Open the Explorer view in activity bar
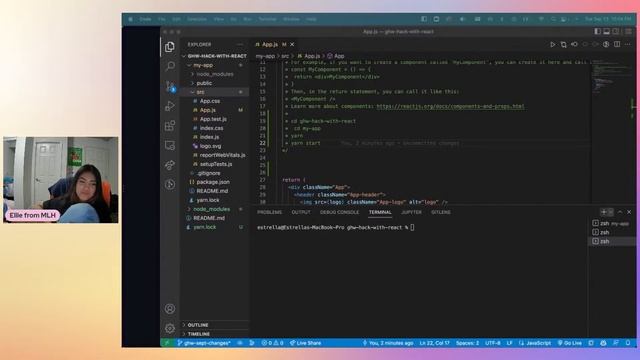 (x=170, y=47)
